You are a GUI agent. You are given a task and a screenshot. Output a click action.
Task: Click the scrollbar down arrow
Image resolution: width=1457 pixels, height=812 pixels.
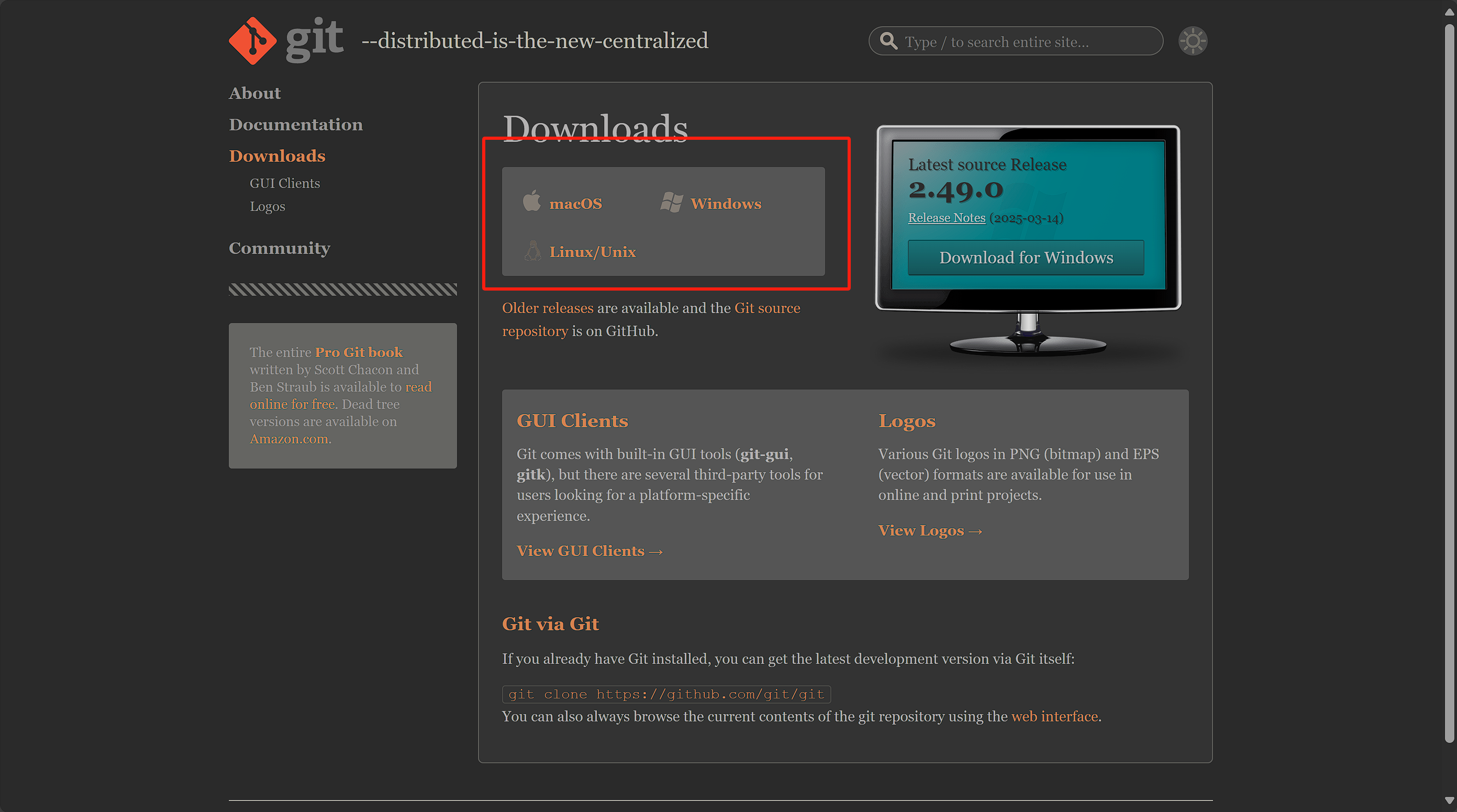click(x=1449, y=800)
